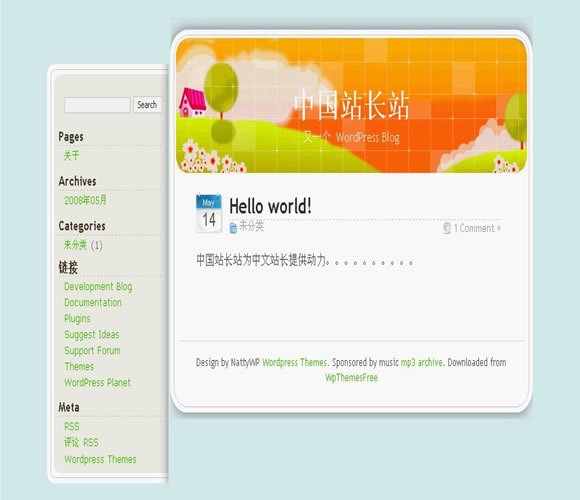Visit the WordPress Planet link

point(97,382)
